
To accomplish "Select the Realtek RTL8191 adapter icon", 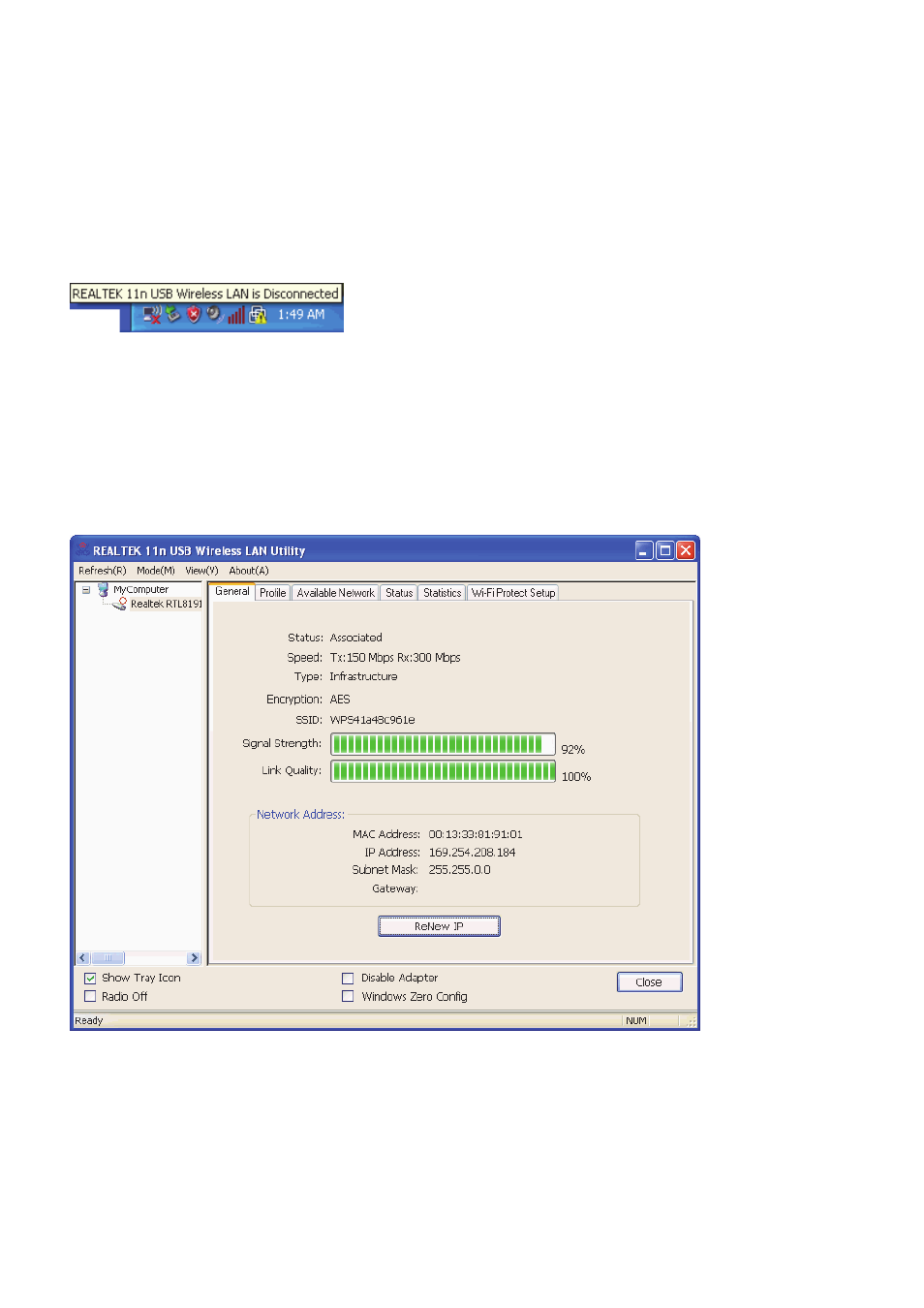I will 120,604.
